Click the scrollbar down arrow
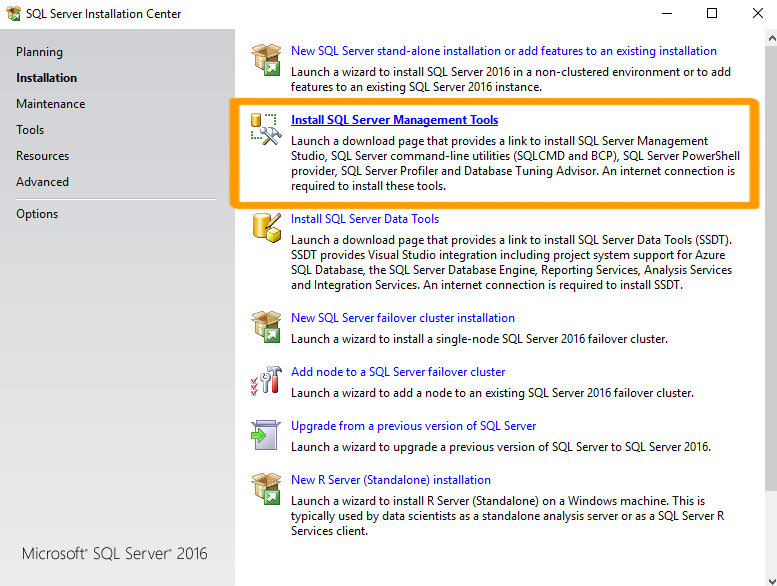 [x=771, y=581]
